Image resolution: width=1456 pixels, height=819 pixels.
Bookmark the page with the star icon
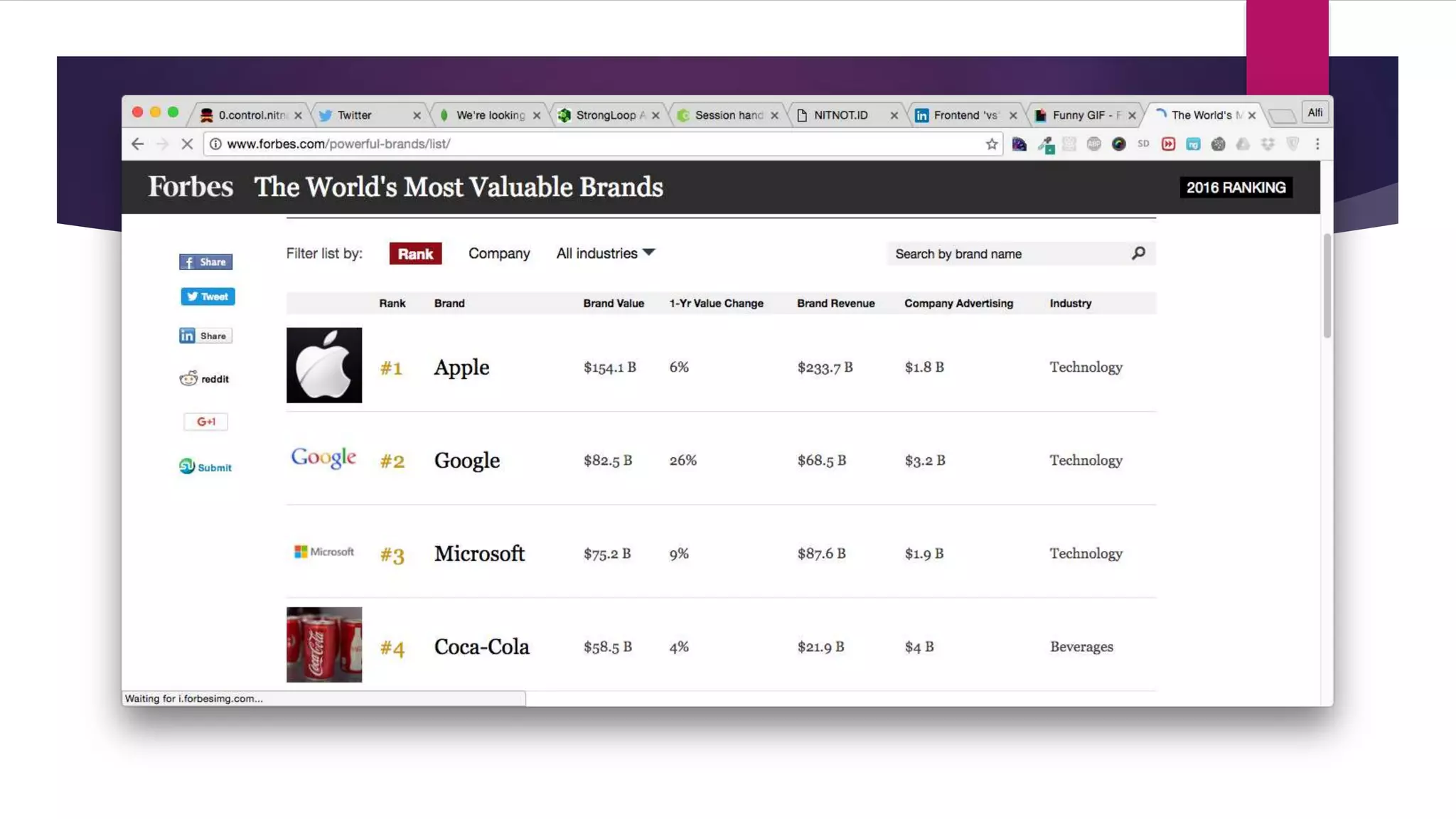[992, 144]
